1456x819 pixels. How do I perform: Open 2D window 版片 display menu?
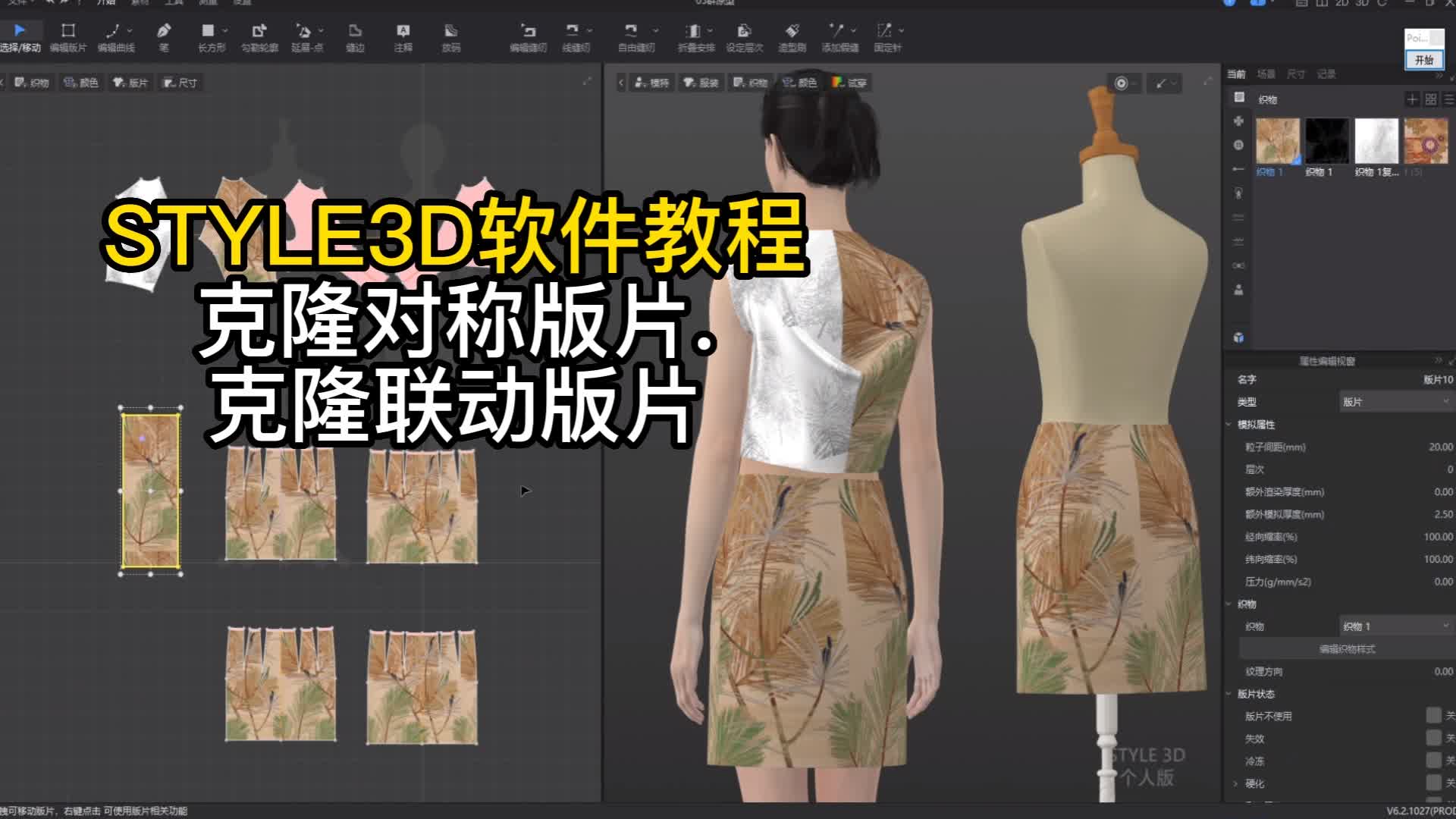(x=130, y=83)
